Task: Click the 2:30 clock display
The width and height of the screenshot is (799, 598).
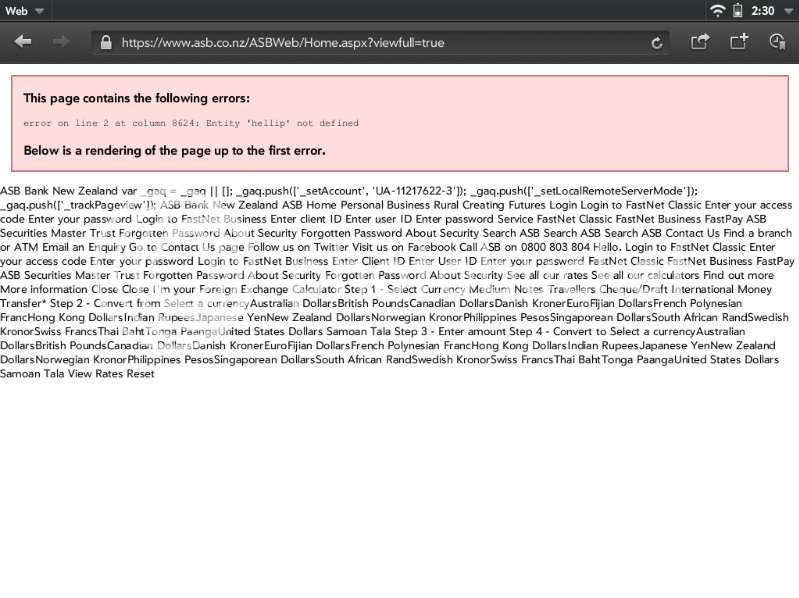Action: 762,11
